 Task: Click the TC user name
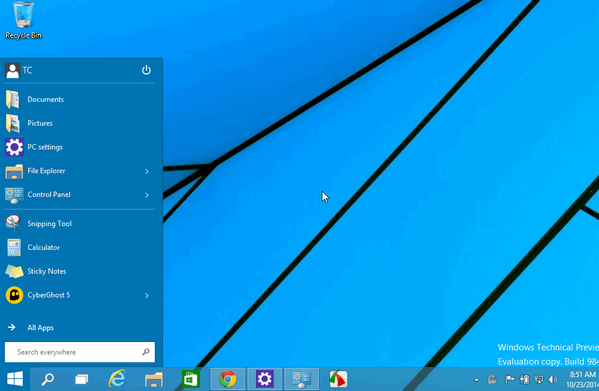pyautogui.click(x=28, y=70)
